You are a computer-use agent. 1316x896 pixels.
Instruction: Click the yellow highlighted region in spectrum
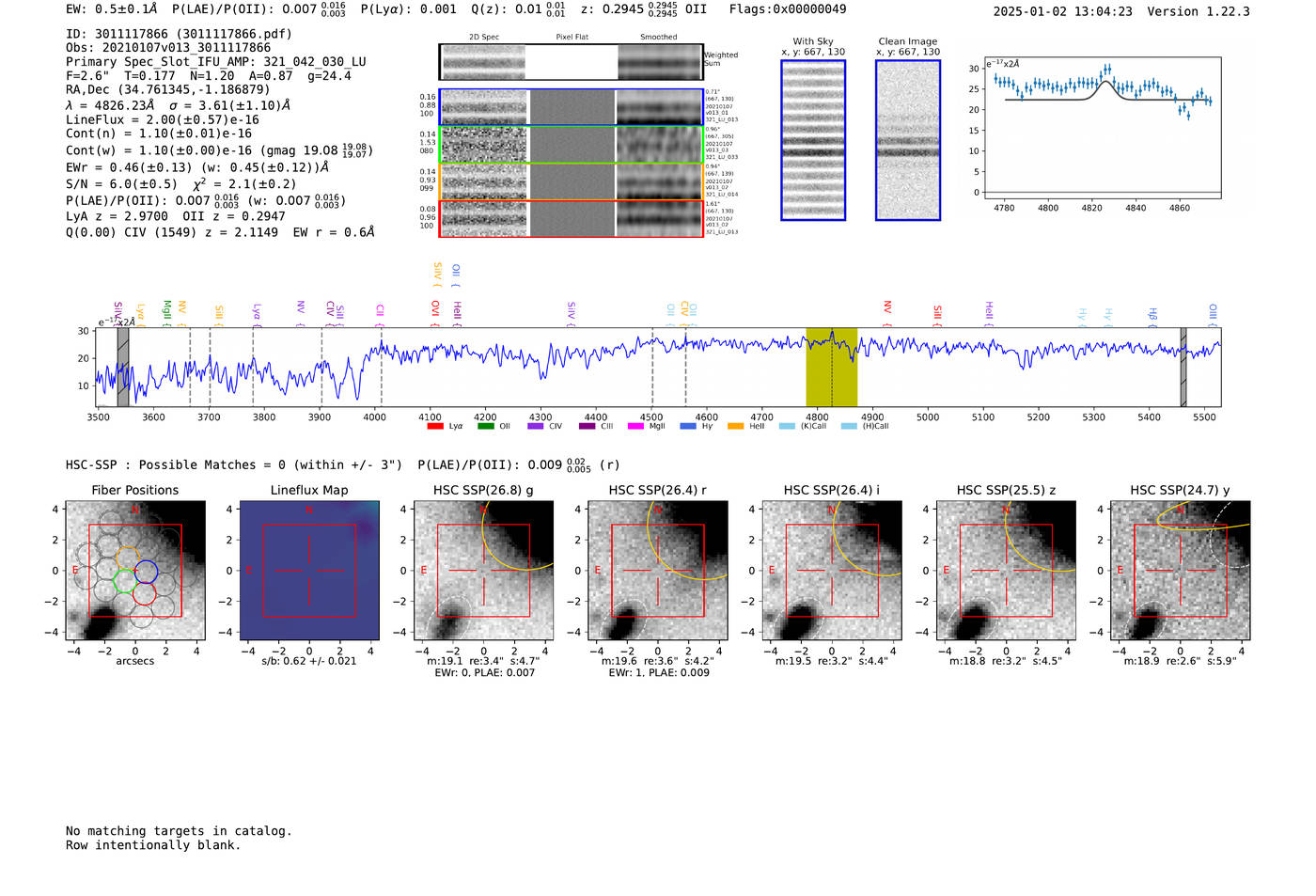point(831,367)
